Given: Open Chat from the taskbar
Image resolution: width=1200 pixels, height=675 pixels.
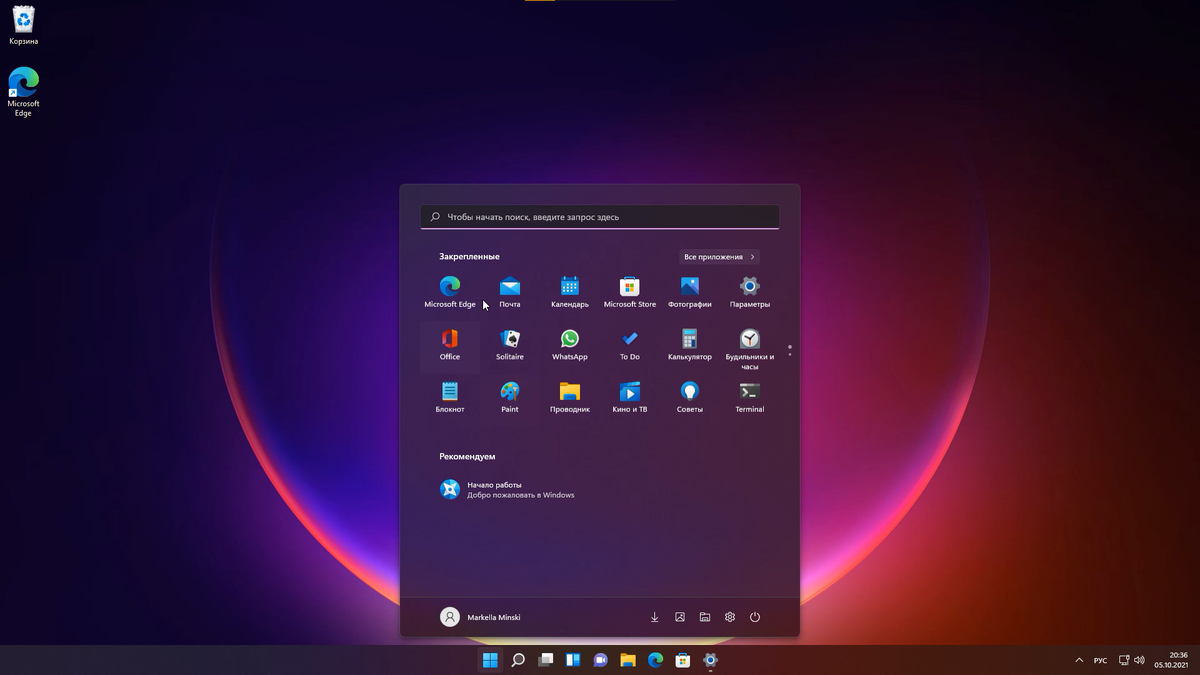Looking at the screenshot, I should (600, 660).
